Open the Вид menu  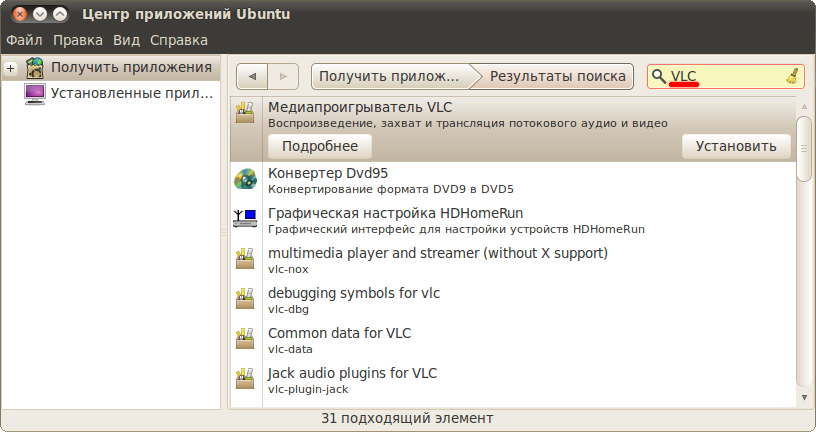pyautogui.click(x=126, y=40)
